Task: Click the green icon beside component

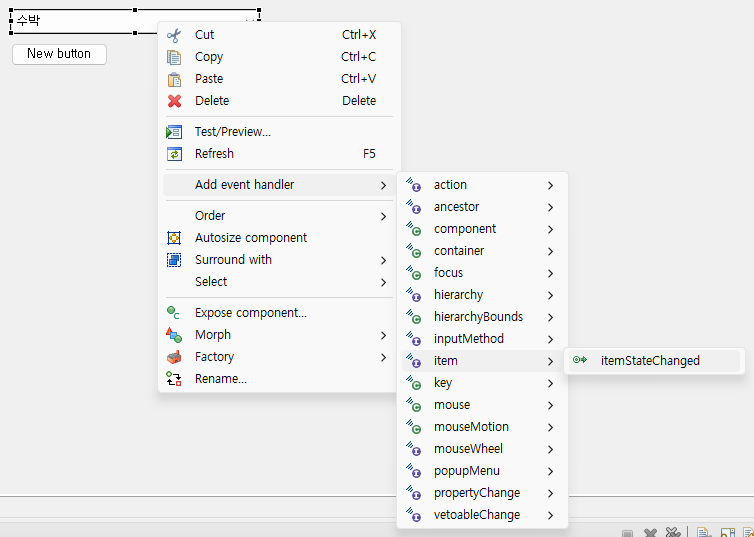Action: 414,229
